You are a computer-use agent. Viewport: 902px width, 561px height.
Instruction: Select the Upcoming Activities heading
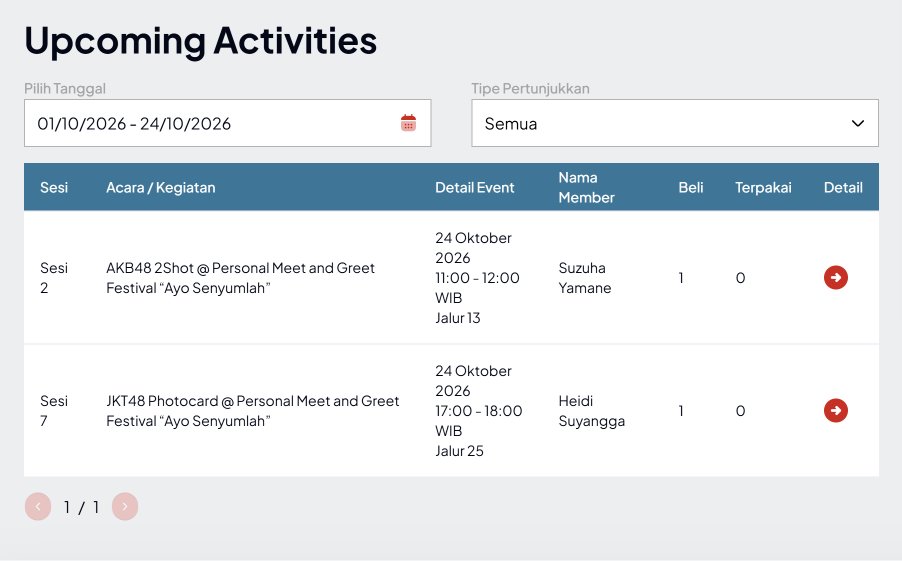tap(201, 42)
